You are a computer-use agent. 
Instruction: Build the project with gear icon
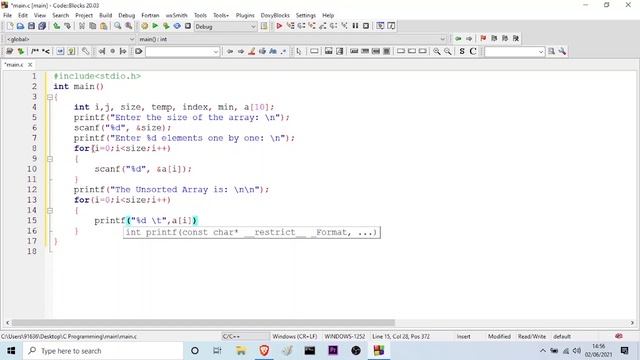click(144, 26)
